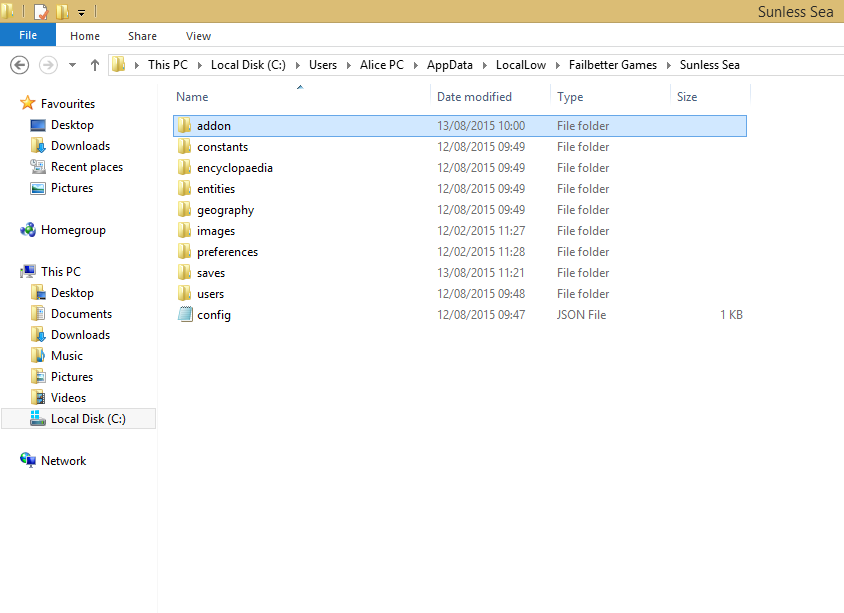Switch to the Share ribbon tab
The height and width of the screenshot is (613, 844).
point(142,36)
